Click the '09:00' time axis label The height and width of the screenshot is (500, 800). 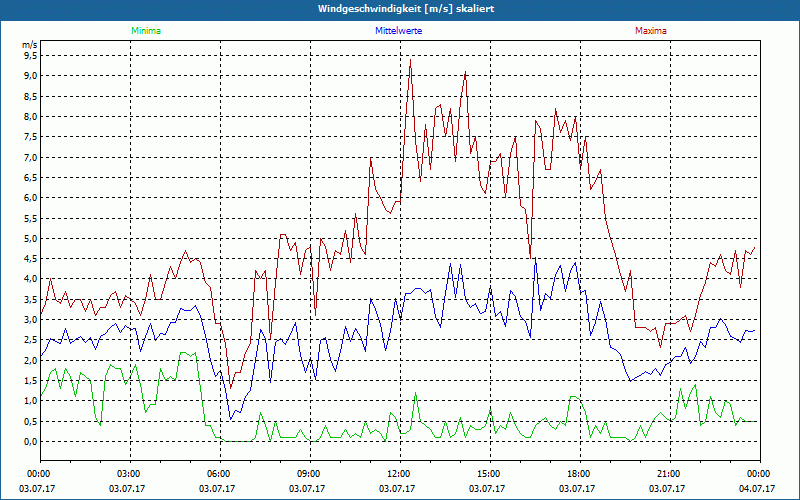[310, 474]
